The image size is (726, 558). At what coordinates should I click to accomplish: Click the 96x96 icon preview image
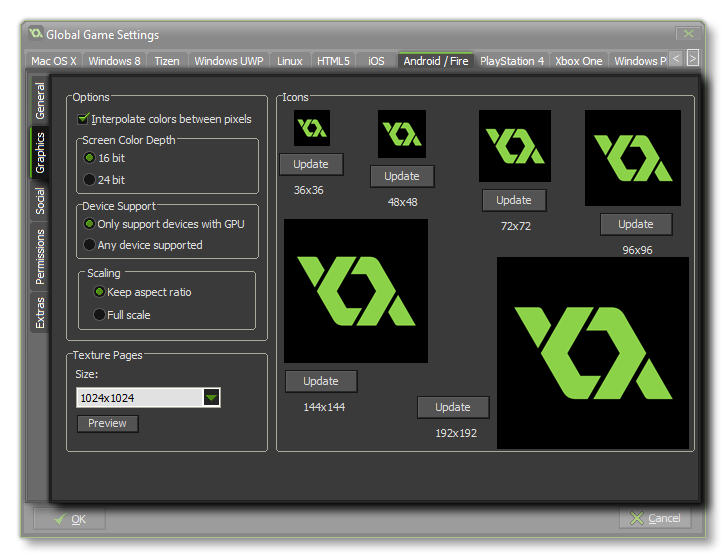click(633, 158)
